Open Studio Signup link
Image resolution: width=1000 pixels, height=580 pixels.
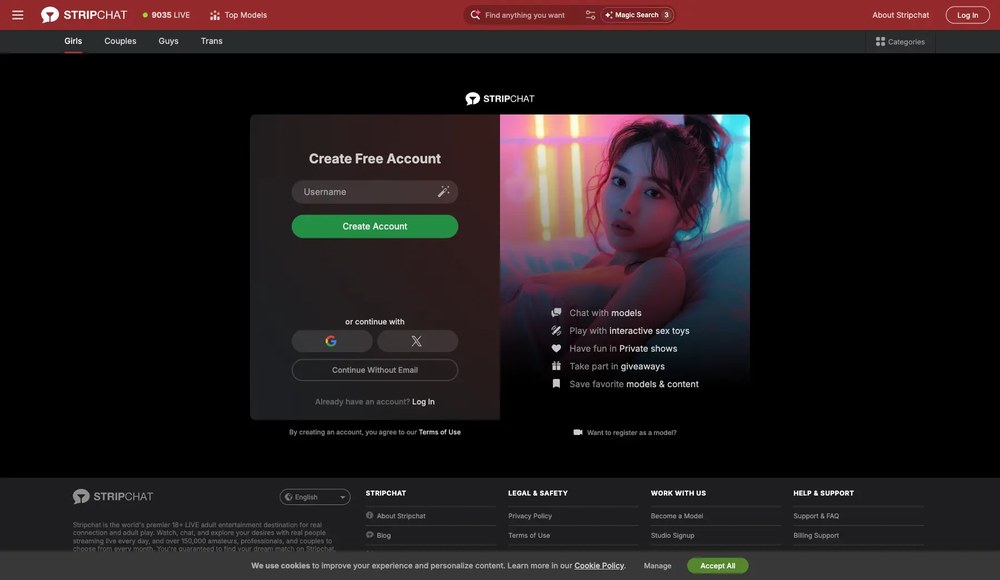pos(672,535)
